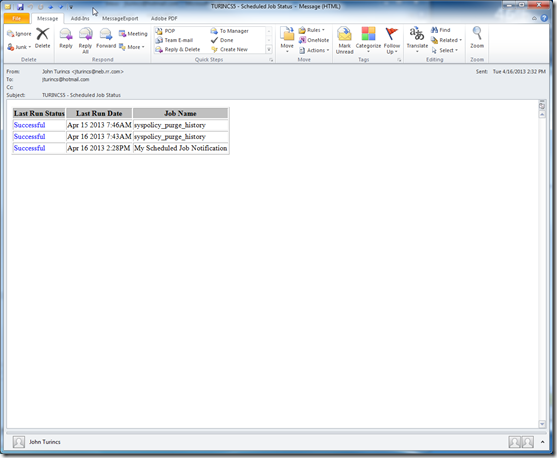
Task: Reply to the message
Action: (x=66, y=38)
